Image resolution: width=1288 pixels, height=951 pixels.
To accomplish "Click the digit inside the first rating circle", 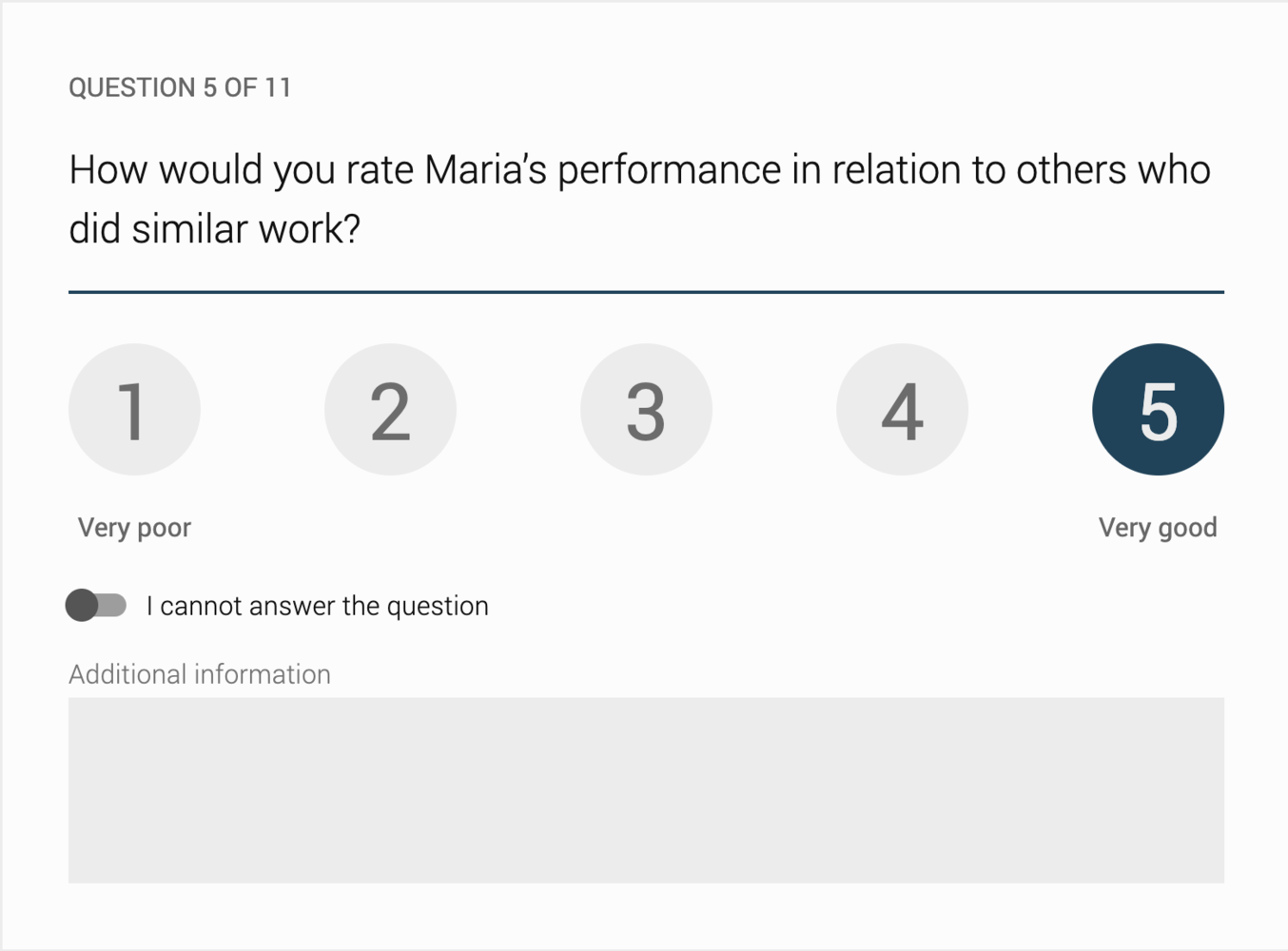I will pyautogui.click(x=132, y=413).
